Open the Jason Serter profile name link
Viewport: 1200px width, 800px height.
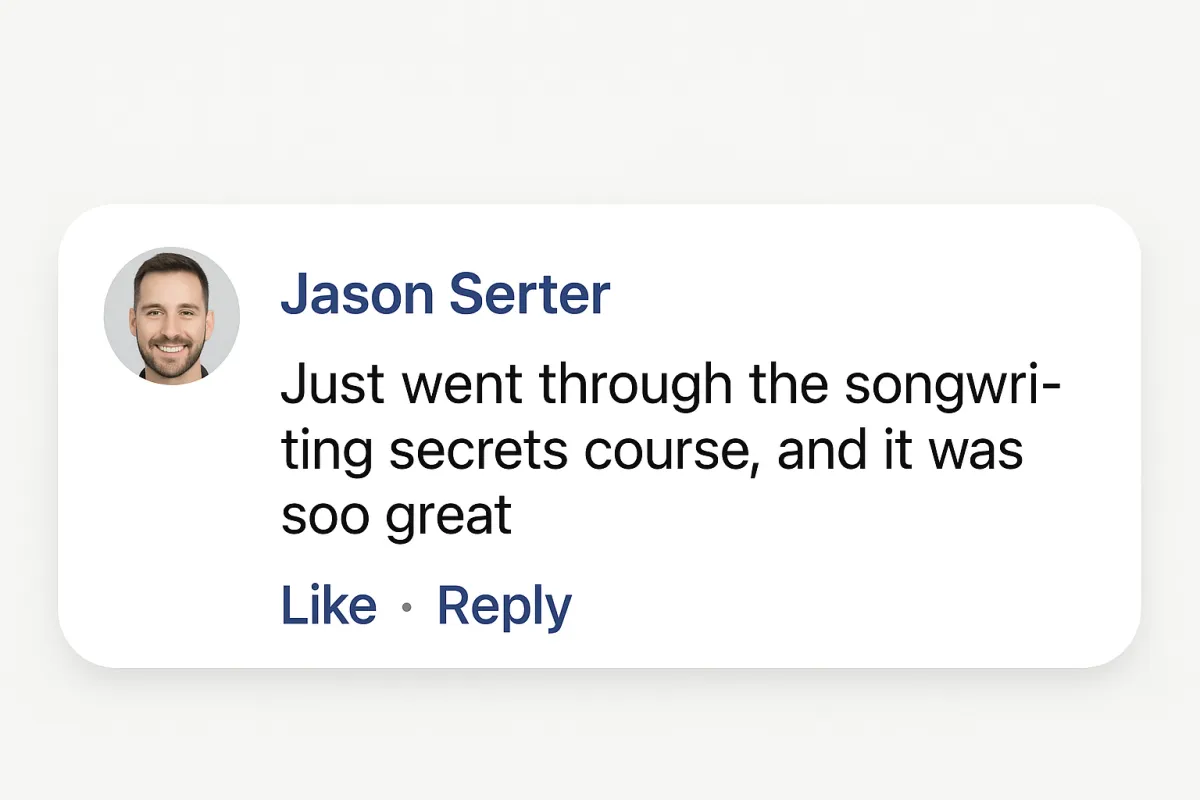[445, 295]
